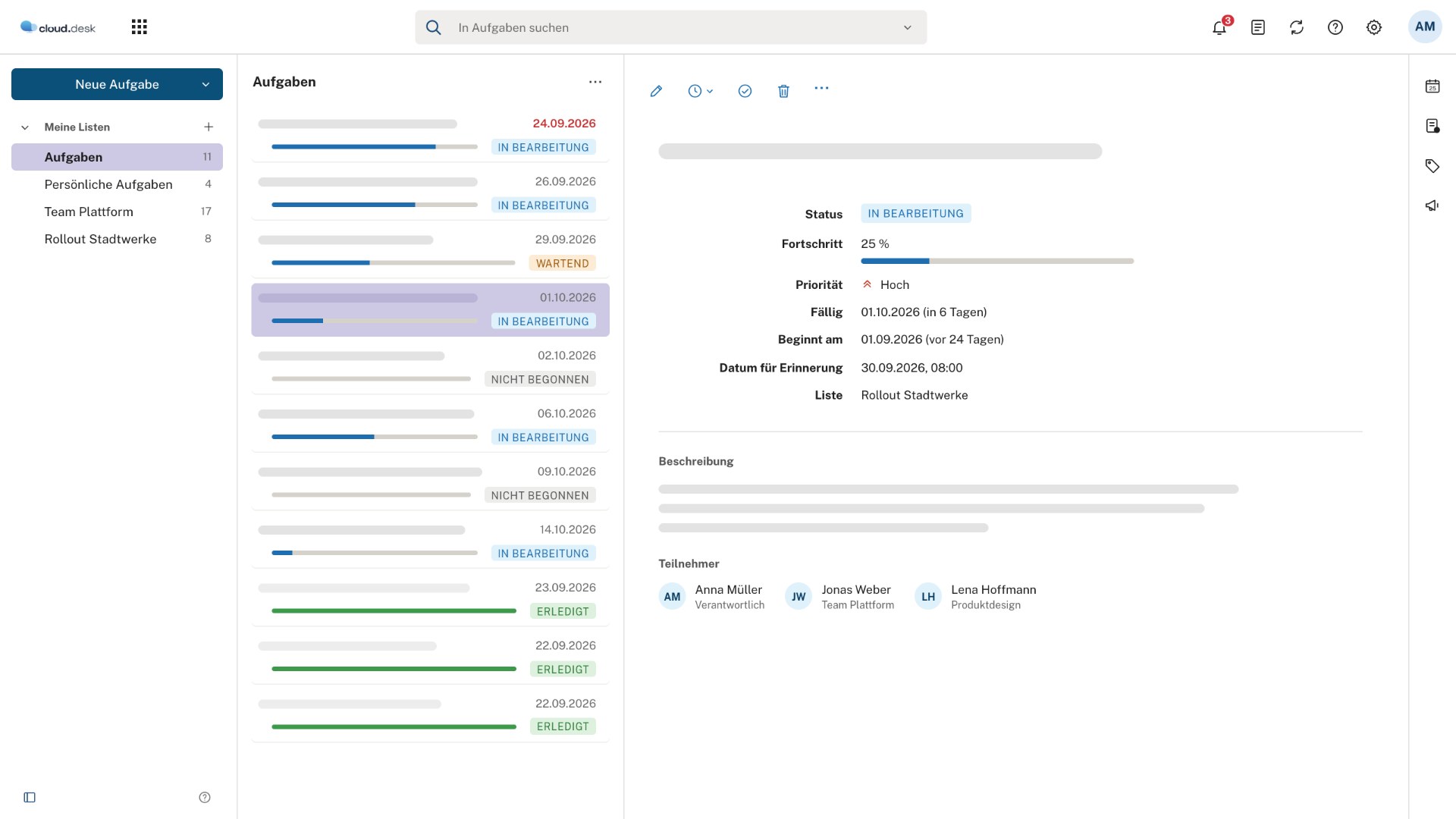
Task: Open task due 02.10.2026
Action: tap(430, 368)
